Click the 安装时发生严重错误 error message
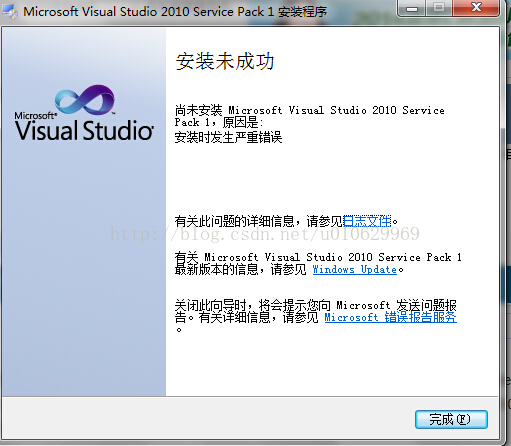511x446 pixels. pos(228,137)
